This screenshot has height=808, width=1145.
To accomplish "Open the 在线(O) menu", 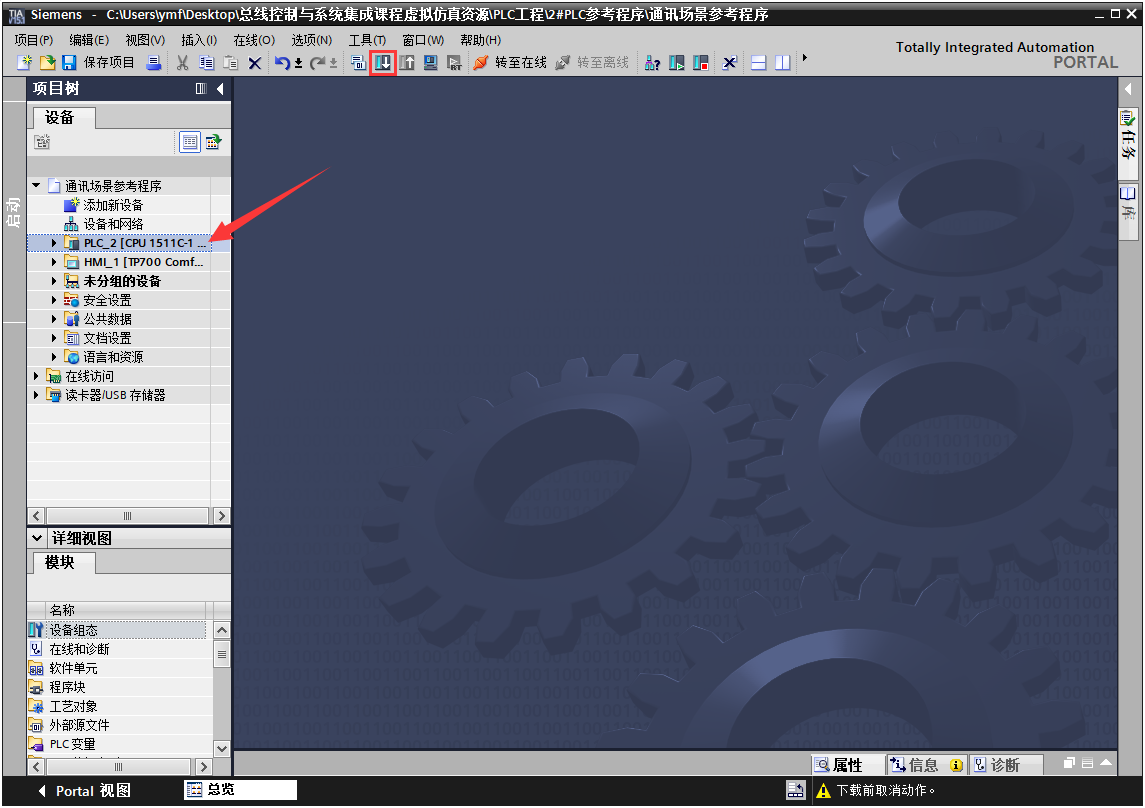I will 254,40.
